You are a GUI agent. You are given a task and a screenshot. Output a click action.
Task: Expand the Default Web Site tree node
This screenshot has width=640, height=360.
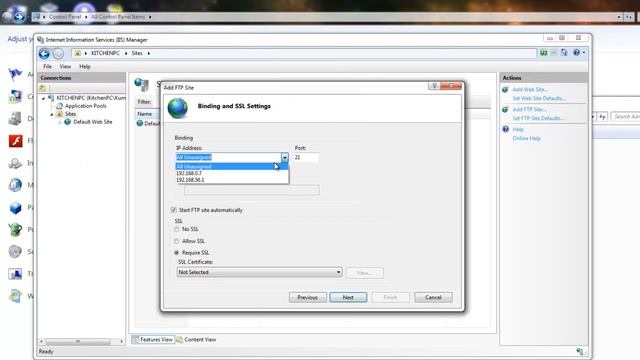(x=60, y=122)
